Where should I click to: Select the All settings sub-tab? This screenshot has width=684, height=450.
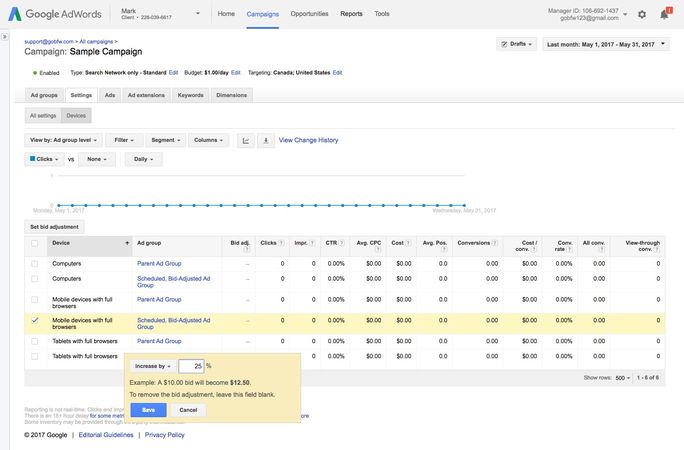pos(43,116)
